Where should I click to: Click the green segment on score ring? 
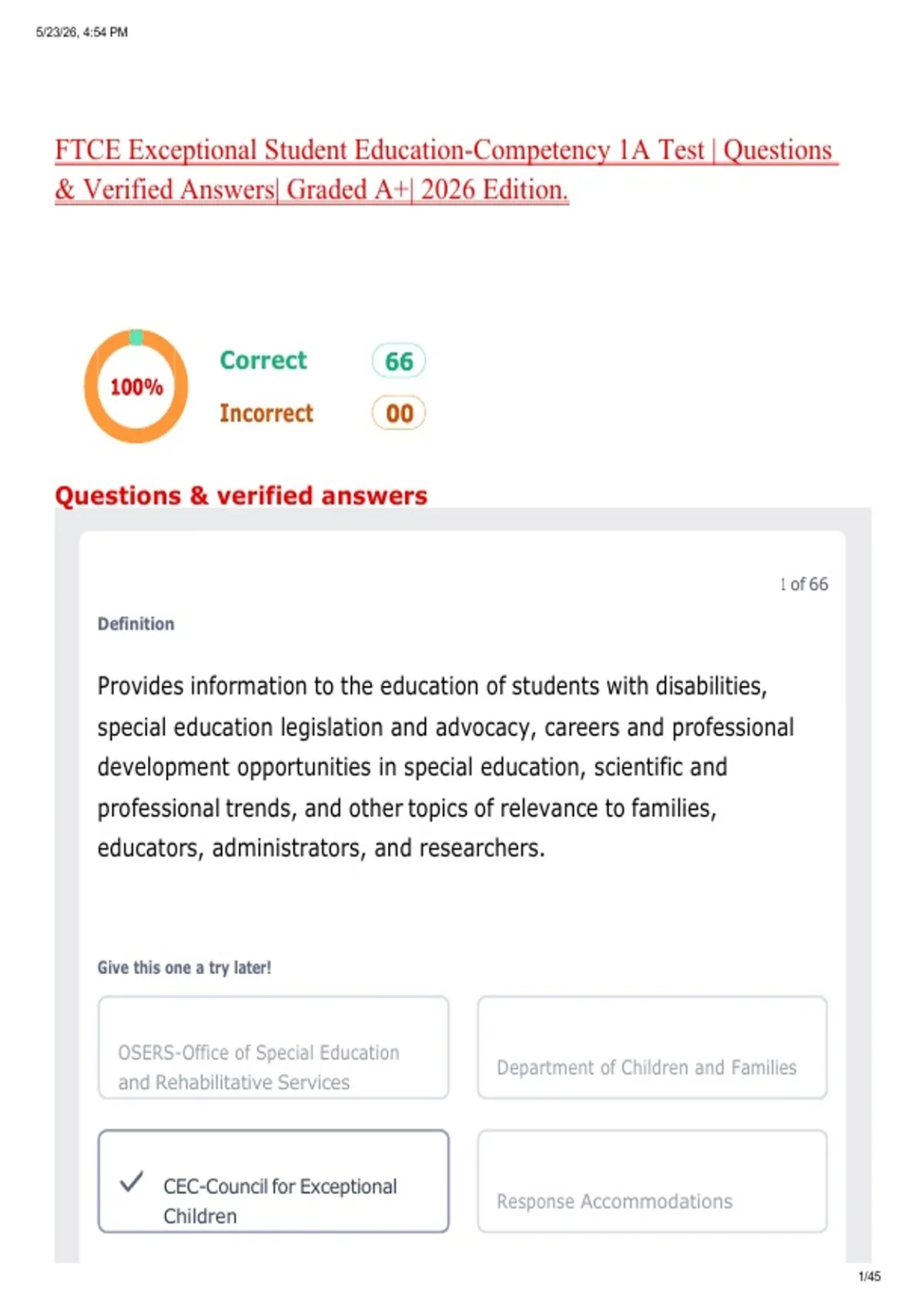tap(136, 337)
